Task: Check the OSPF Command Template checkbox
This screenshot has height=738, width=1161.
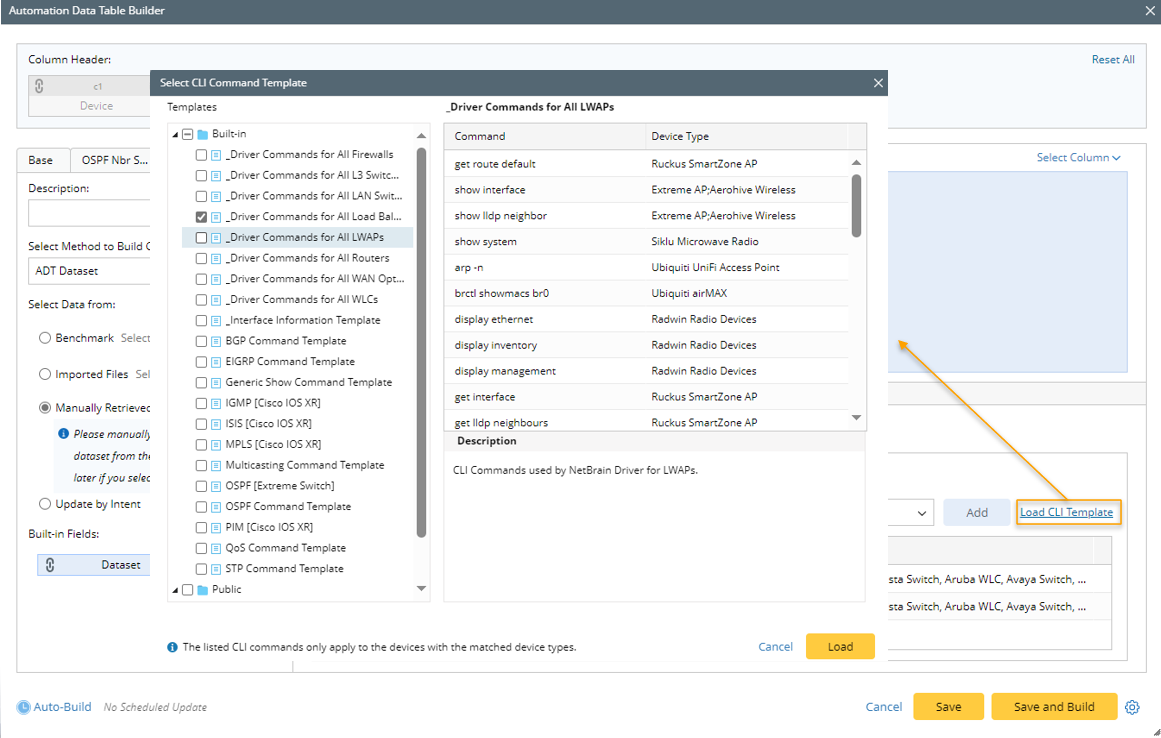Action: coord(202,507)
